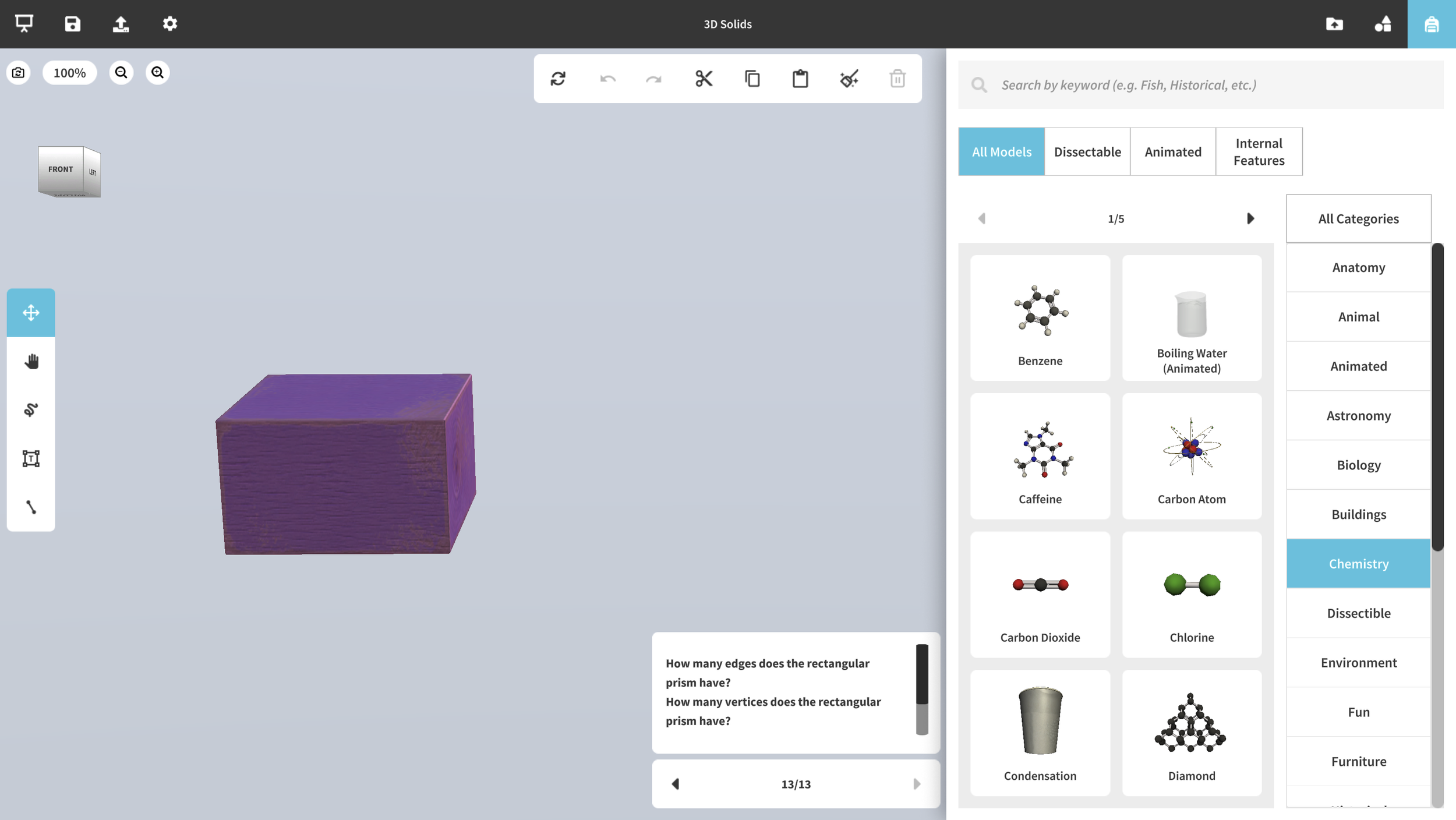Click the save icon in top bar

tap(72, 24)
